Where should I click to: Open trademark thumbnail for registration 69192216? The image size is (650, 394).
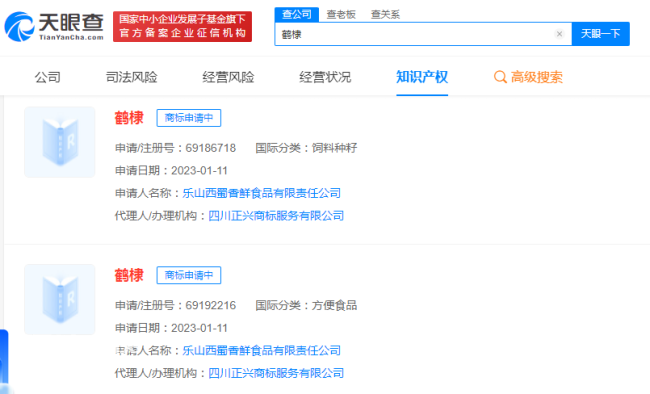[60, 299]
